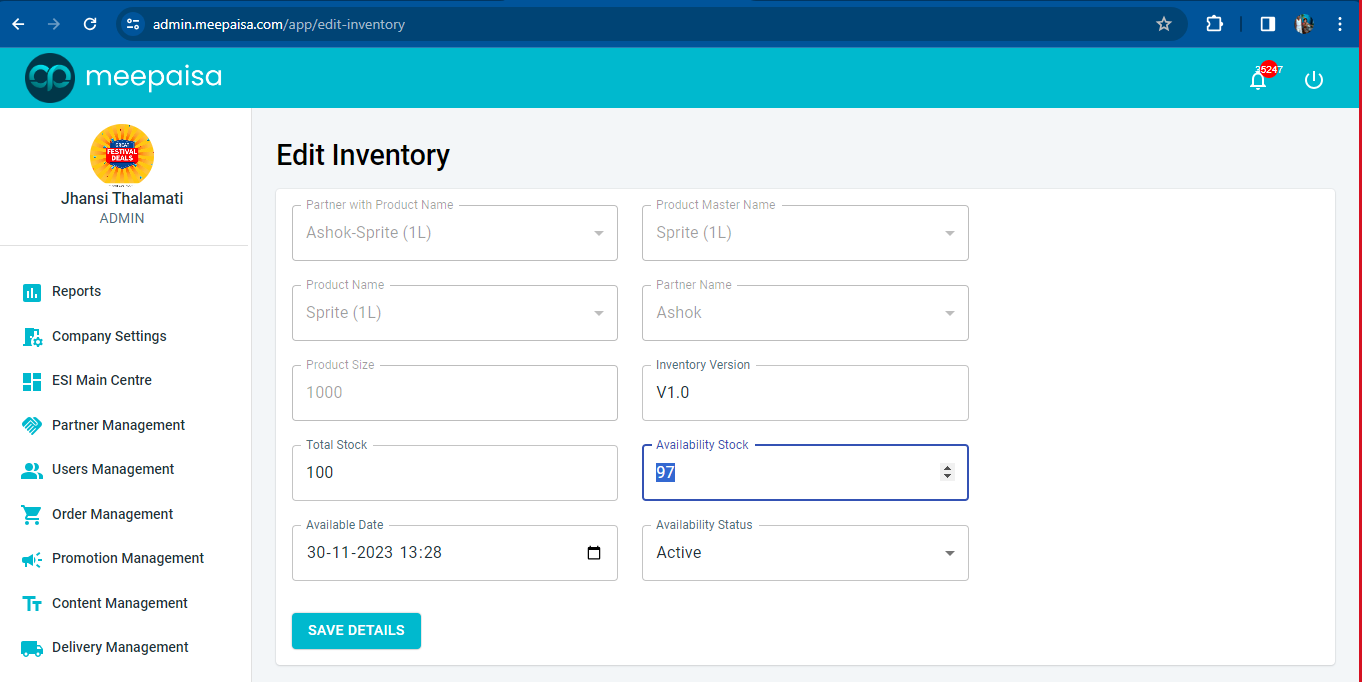1362x682 pixels.
Task: Open the Reports menu item
Action: click(x=77, y=291)
